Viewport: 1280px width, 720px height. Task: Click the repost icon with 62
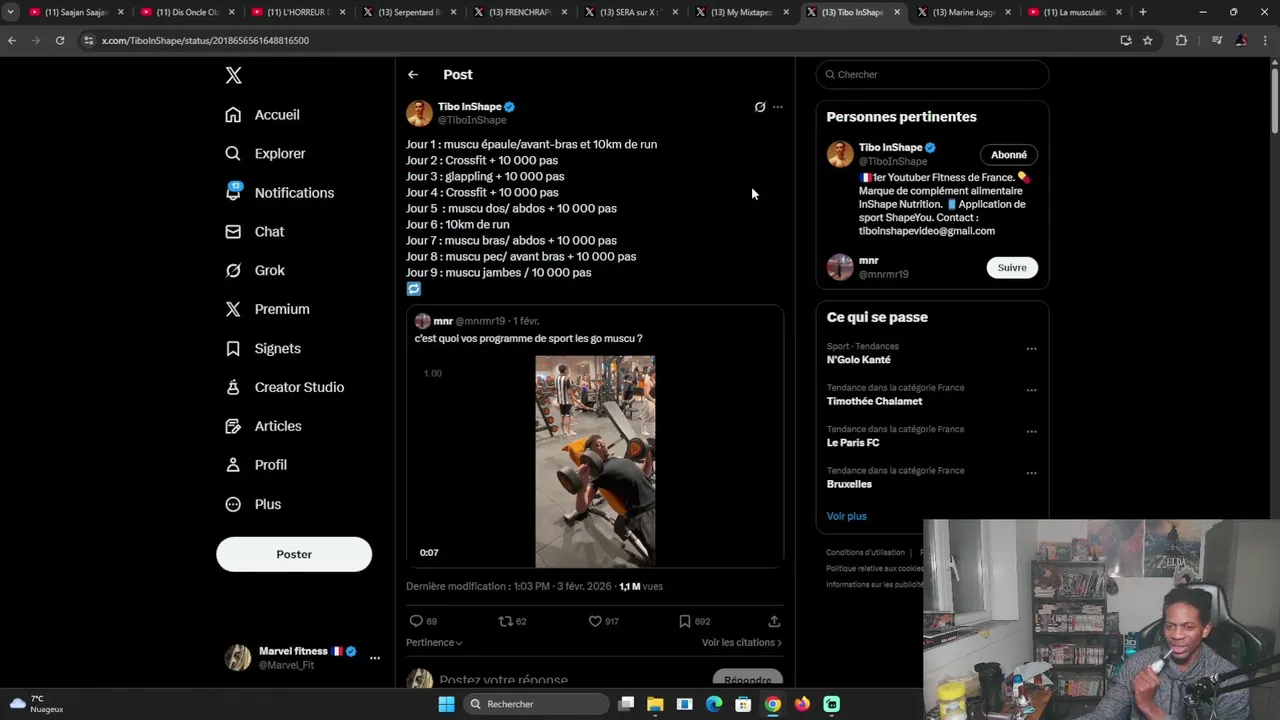coord(506,621)
